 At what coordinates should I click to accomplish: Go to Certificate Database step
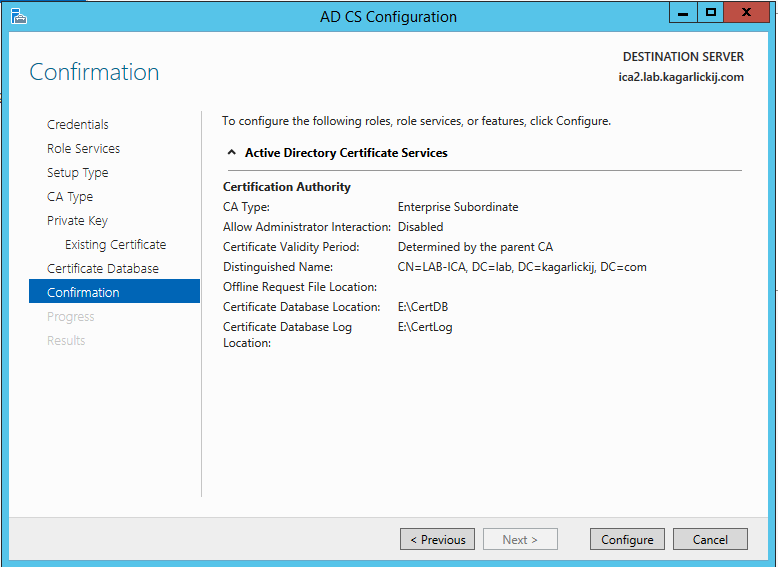coord(103,269)
